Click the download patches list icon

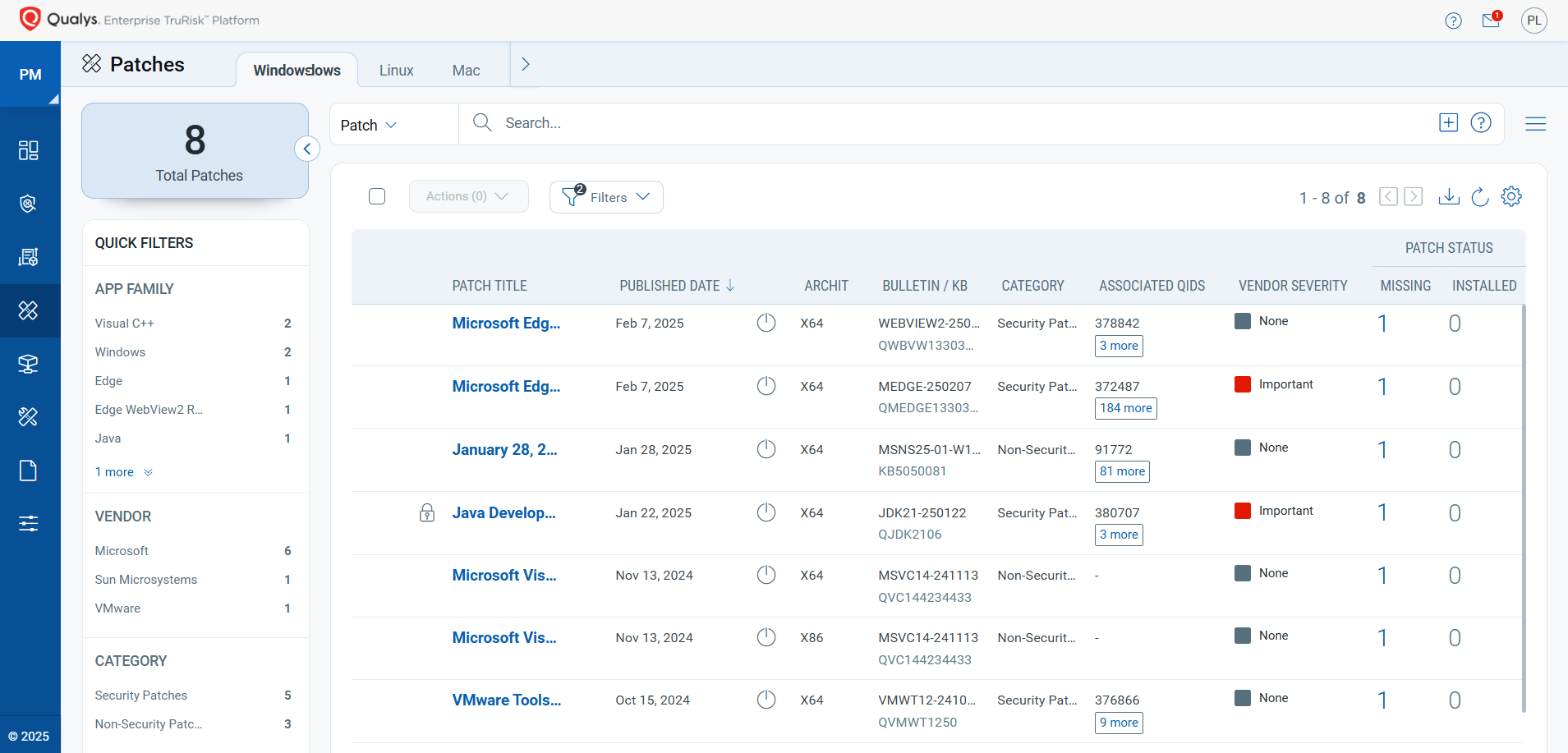(x=1449, y=197)
